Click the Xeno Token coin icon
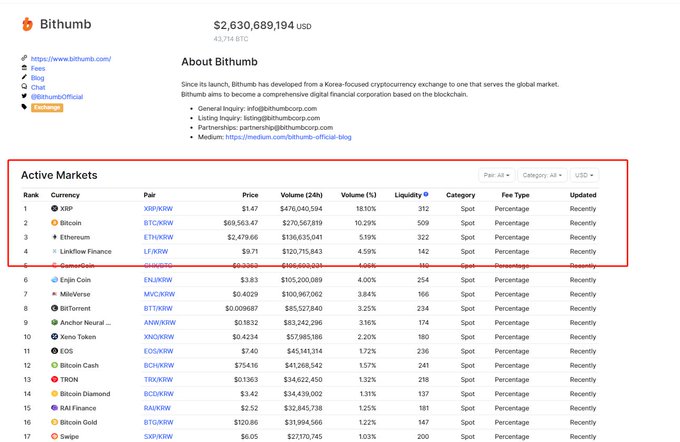 [x=54, y=337]
